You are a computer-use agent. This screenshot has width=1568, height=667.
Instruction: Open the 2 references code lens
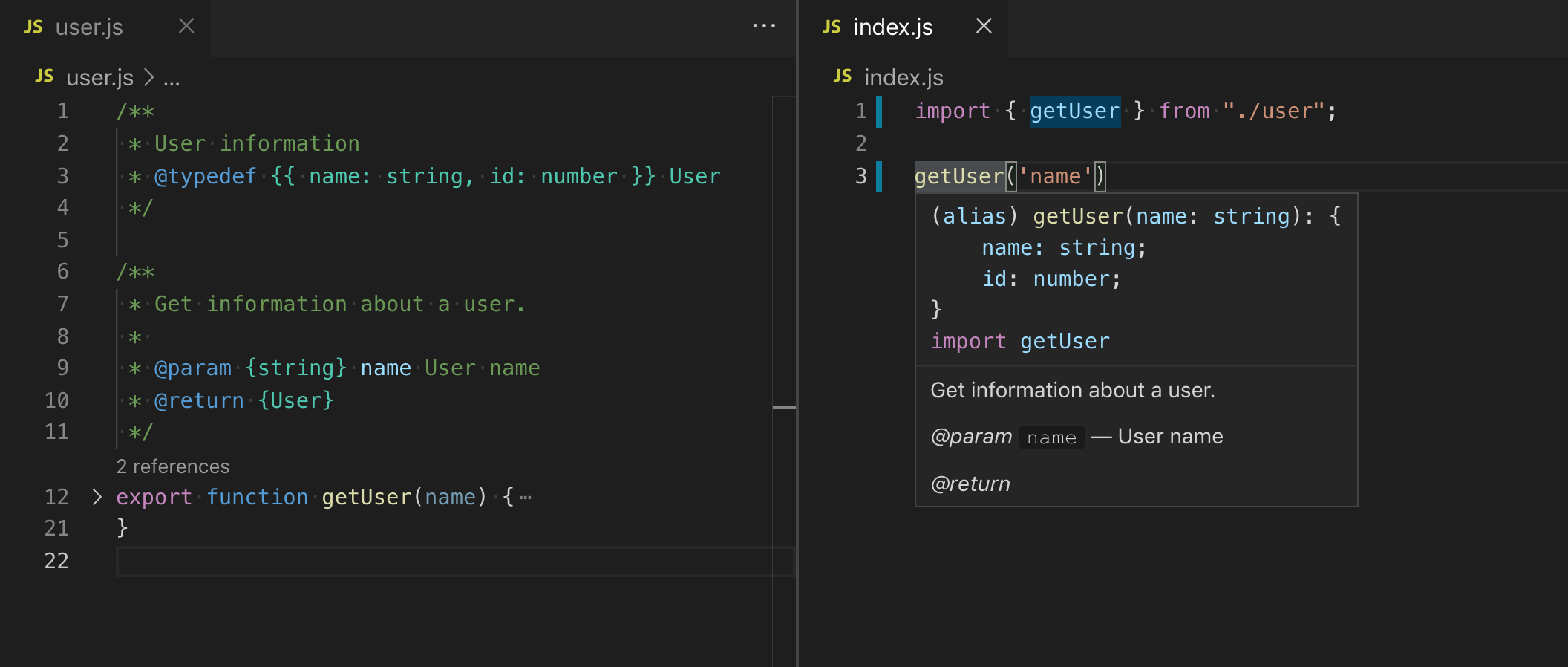[173, 466]
